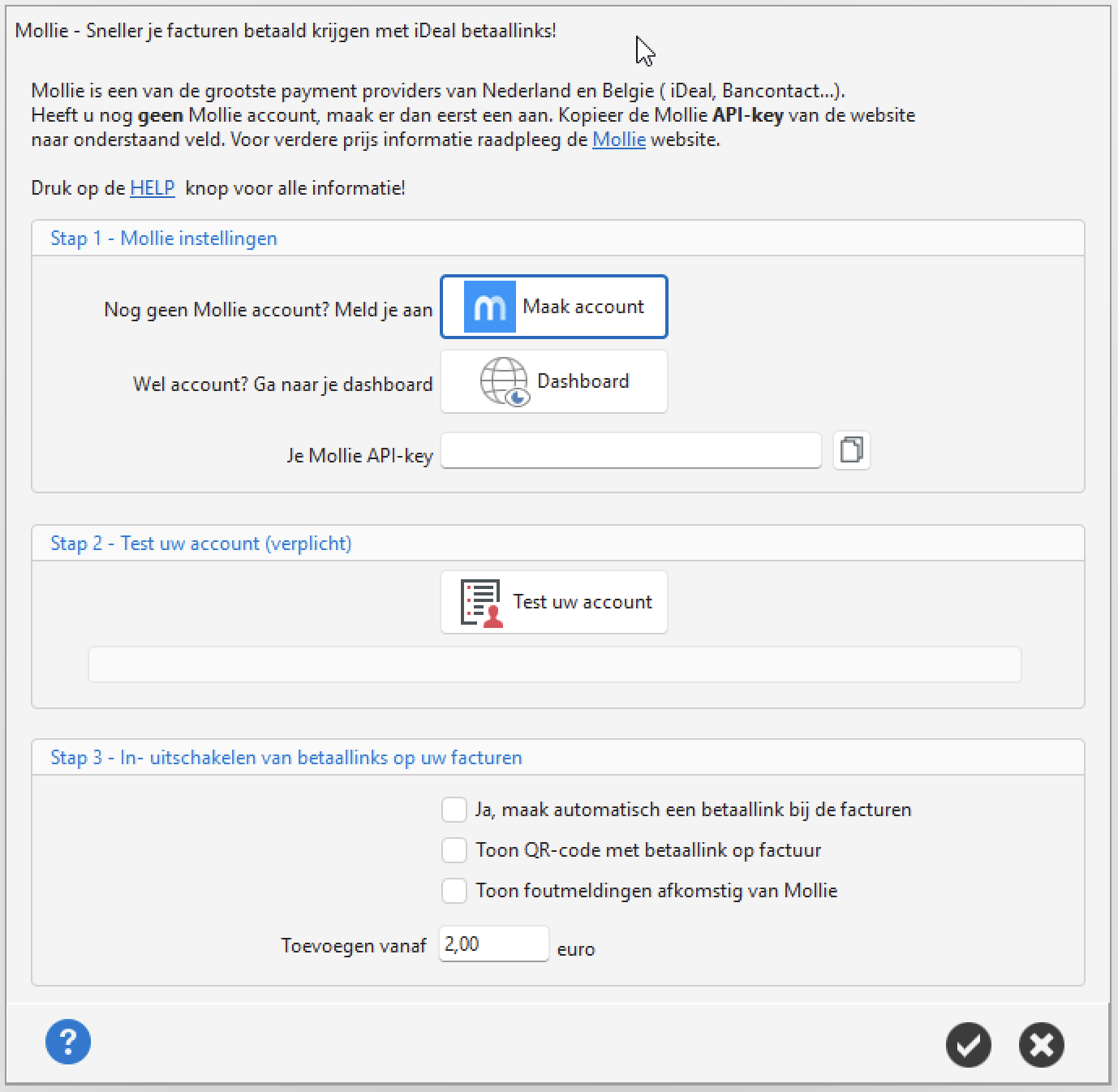Check Toon foutmeldingen afkomstig van Mollie
Image resolution: width=1118 pixels, height=1092 pixels.
coord(454,891)
